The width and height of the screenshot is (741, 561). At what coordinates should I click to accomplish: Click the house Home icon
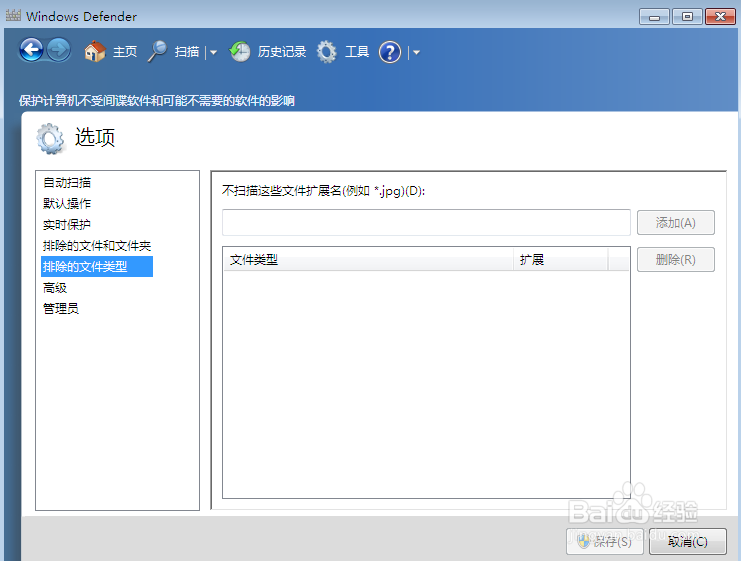tap(95, 52)
